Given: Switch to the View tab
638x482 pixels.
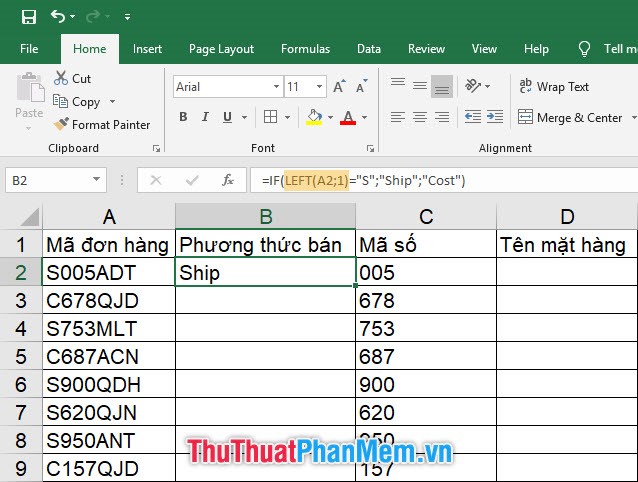Looking at the screenshot, I should (484, 49).
